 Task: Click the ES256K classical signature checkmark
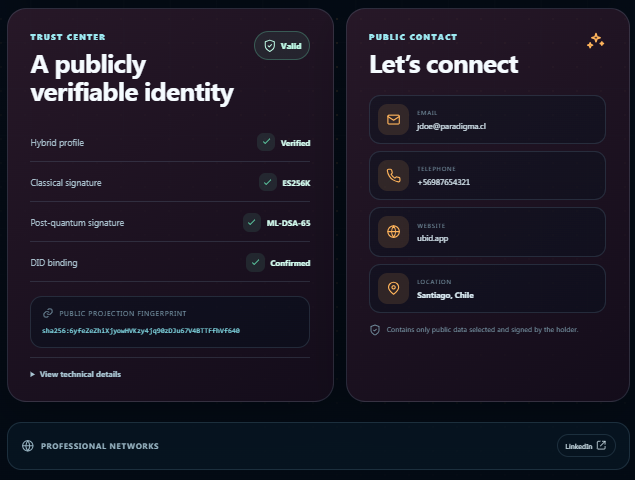coord(268,182)
